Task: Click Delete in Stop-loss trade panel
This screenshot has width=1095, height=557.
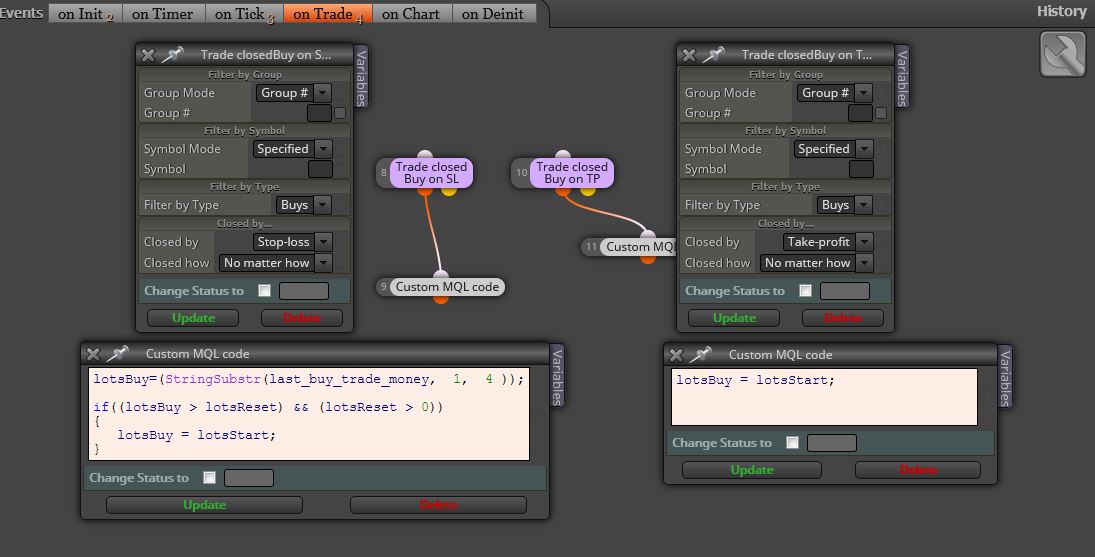Action: pyautogui.click(x=302, y=318)
